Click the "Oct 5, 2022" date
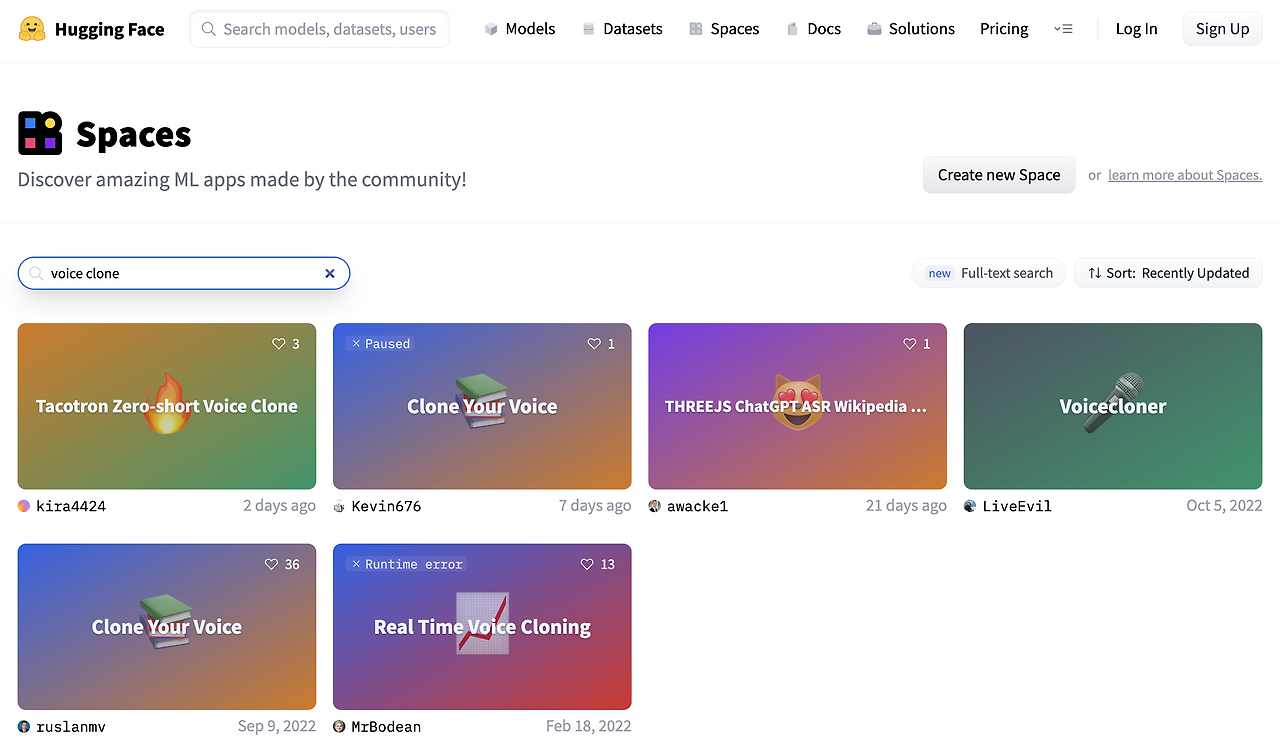The width and height of the screenshot is (1280, 747). 1224,506
